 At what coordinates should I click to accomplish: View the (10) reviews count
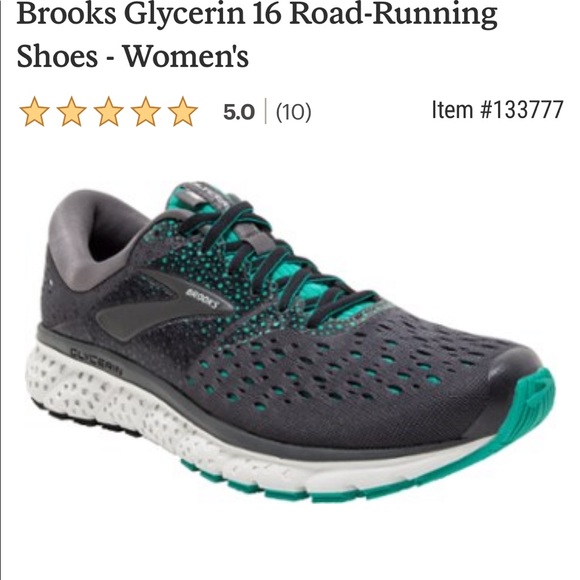pyautogui.click(x=294, y=112)
